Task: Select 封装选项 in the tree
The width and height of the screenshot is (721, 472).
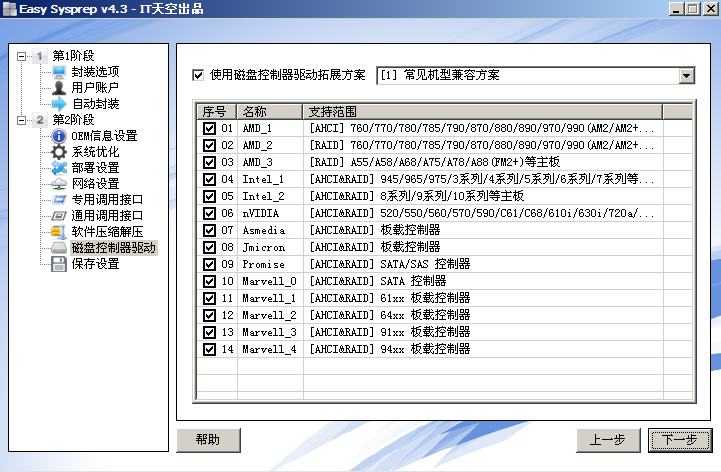Action: [95, 72]
